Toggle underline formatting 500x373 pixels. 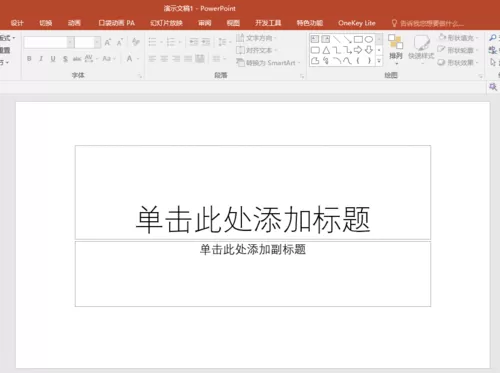(x=53, y=59)
